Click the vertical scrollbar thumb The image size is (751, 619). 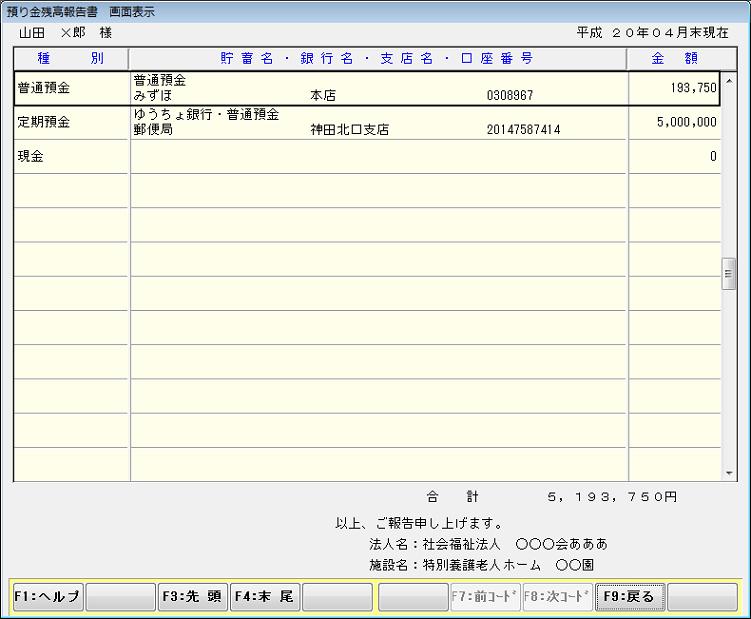click(728, 275)
